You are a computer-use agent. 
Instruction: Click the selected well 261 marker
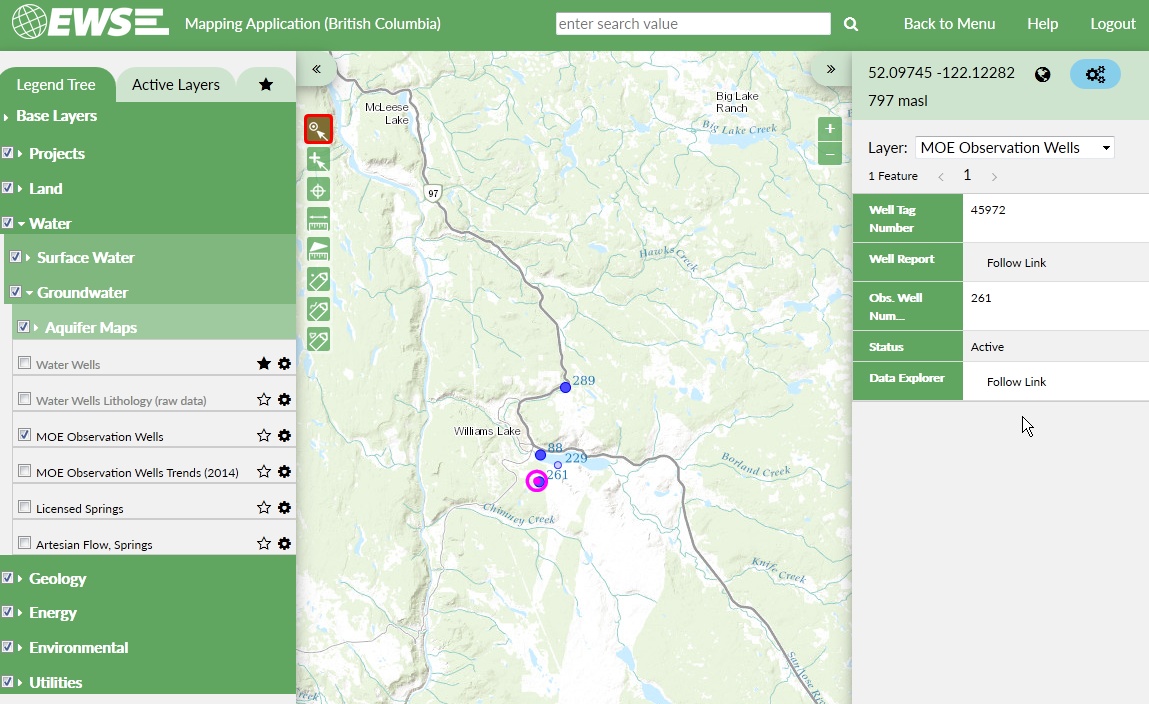point(537,481)
